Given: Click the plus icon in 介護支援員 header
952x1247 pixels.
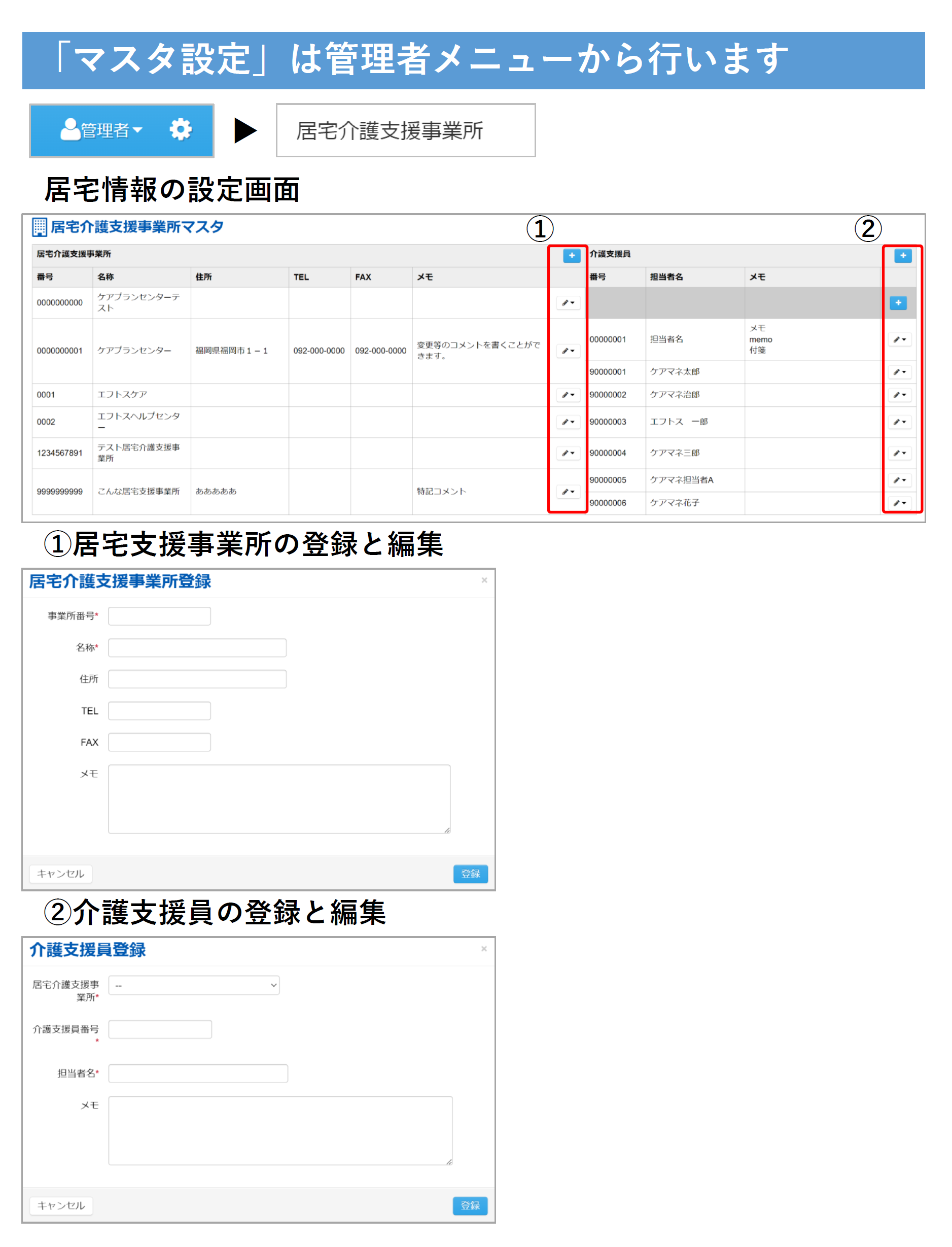Looking at the screenshot, I should (x=902, y=256).
